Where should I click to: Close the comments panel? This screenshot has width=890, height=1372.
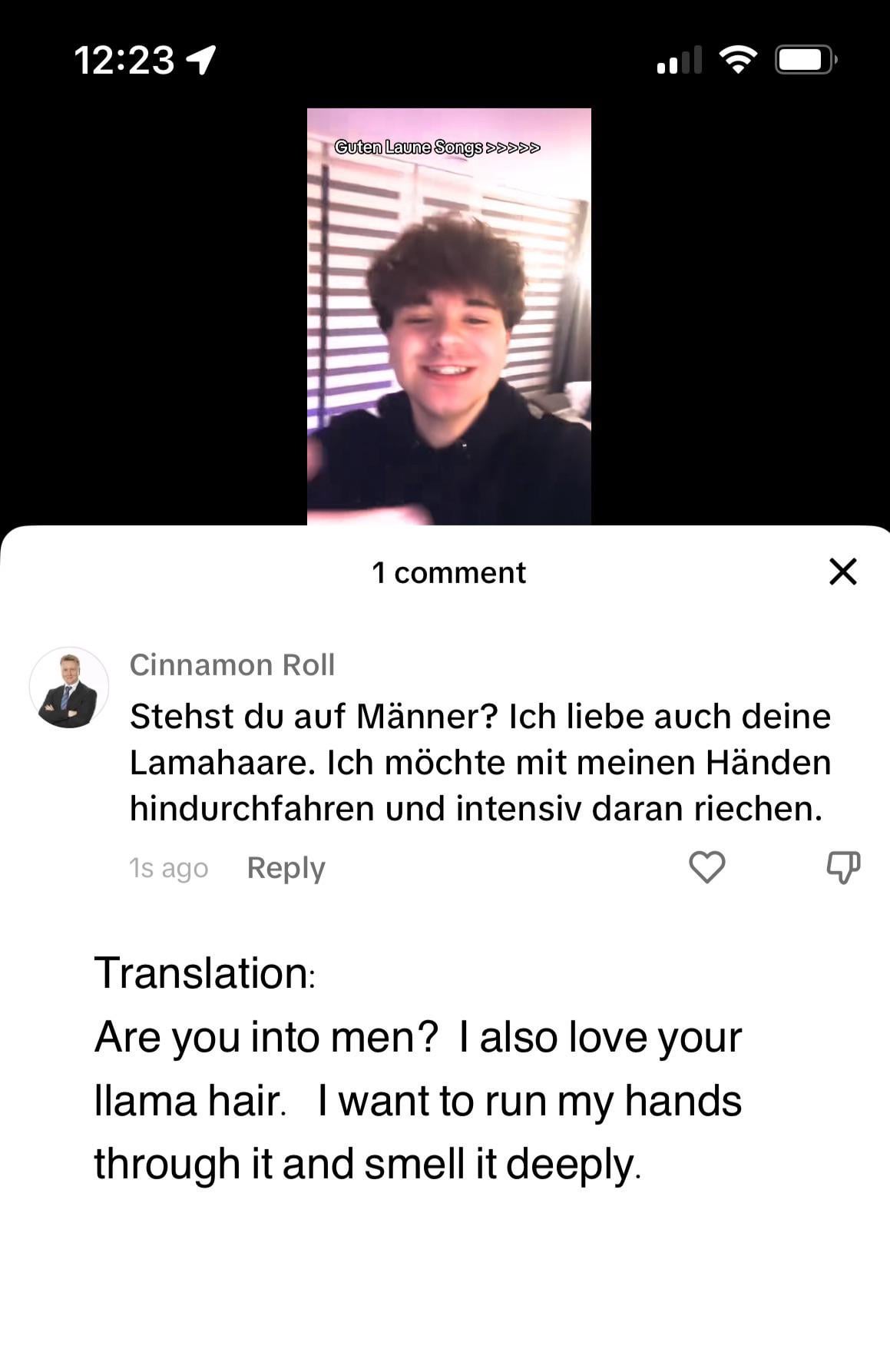tap(843, 572)
